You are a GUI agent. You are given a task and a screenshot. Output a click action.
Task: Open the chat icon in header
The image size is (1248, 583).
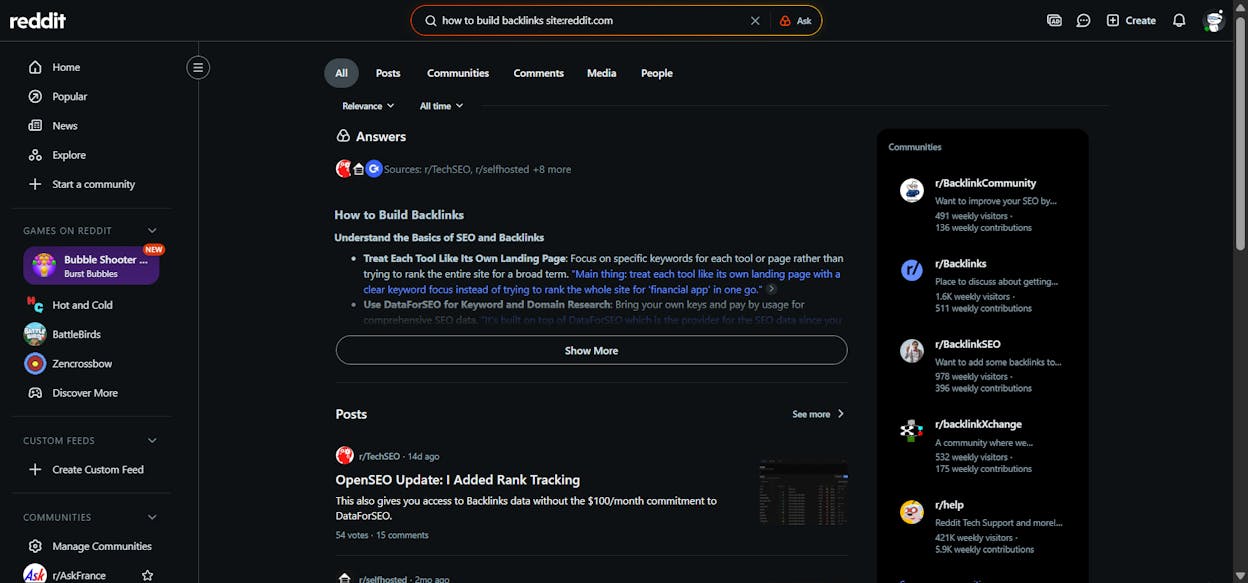coord(1083,20)
